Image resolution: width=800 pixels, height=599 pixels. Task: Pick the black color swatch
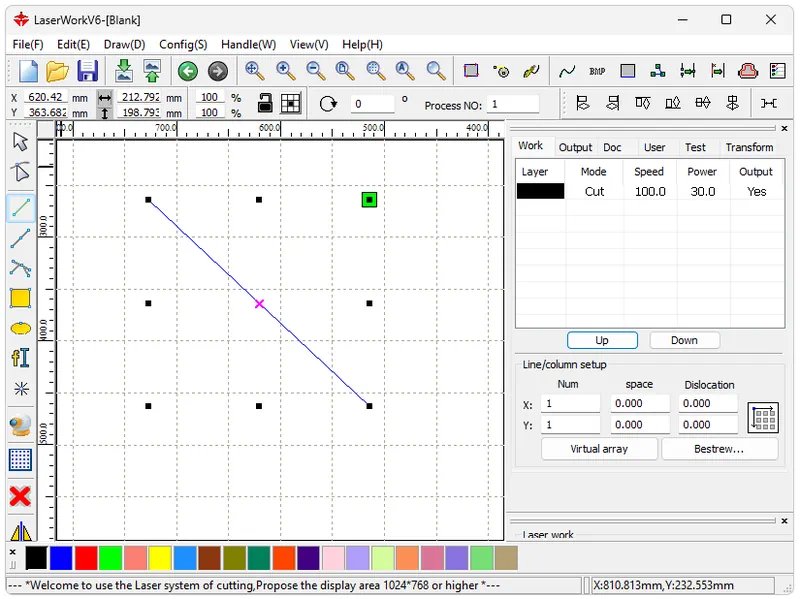coord(36,558)
